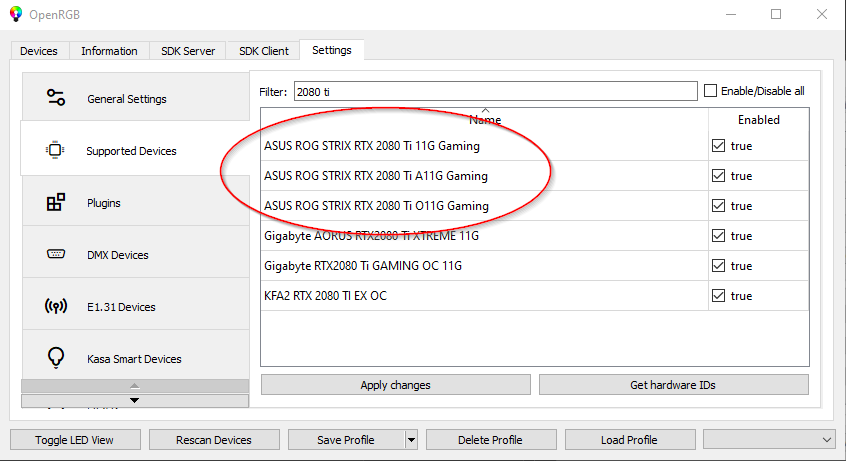
Task: Minimize the OpenRGB window
Action: tap(731, 14)
